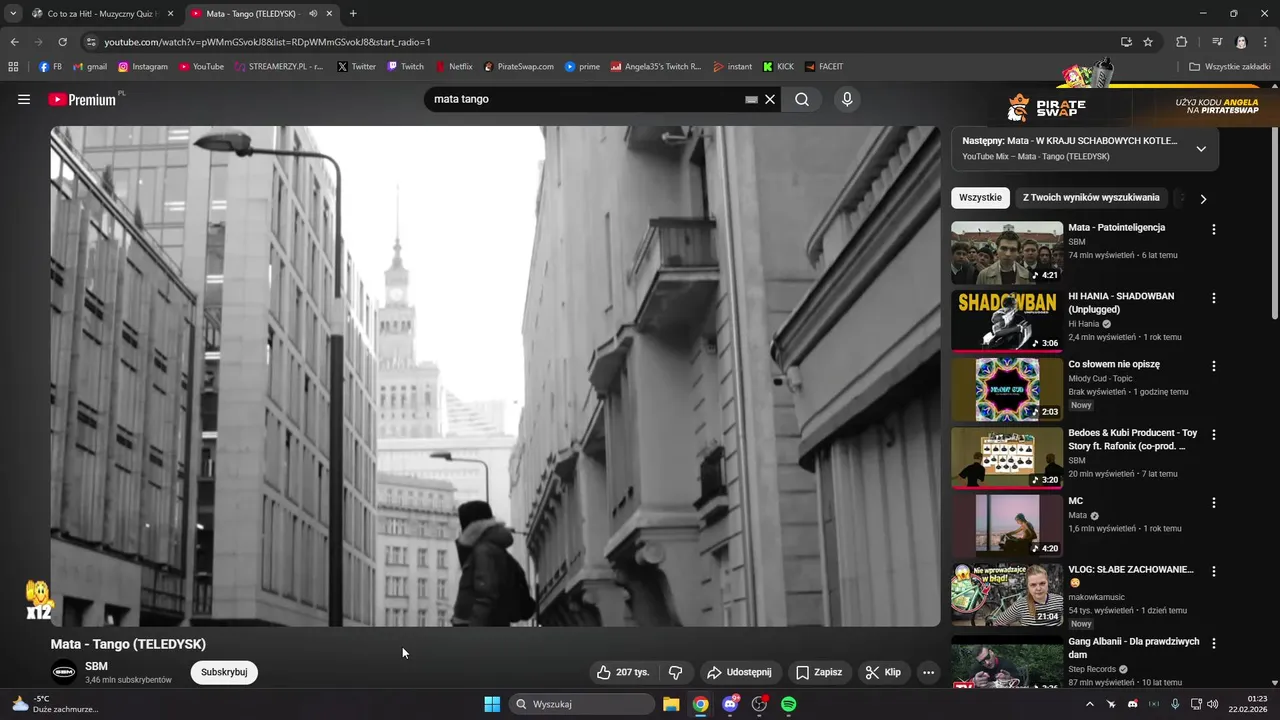The width and height of the screenshot is (1280, 720).
Task: Open options menu for MC video
Action: pos(1214,503)
